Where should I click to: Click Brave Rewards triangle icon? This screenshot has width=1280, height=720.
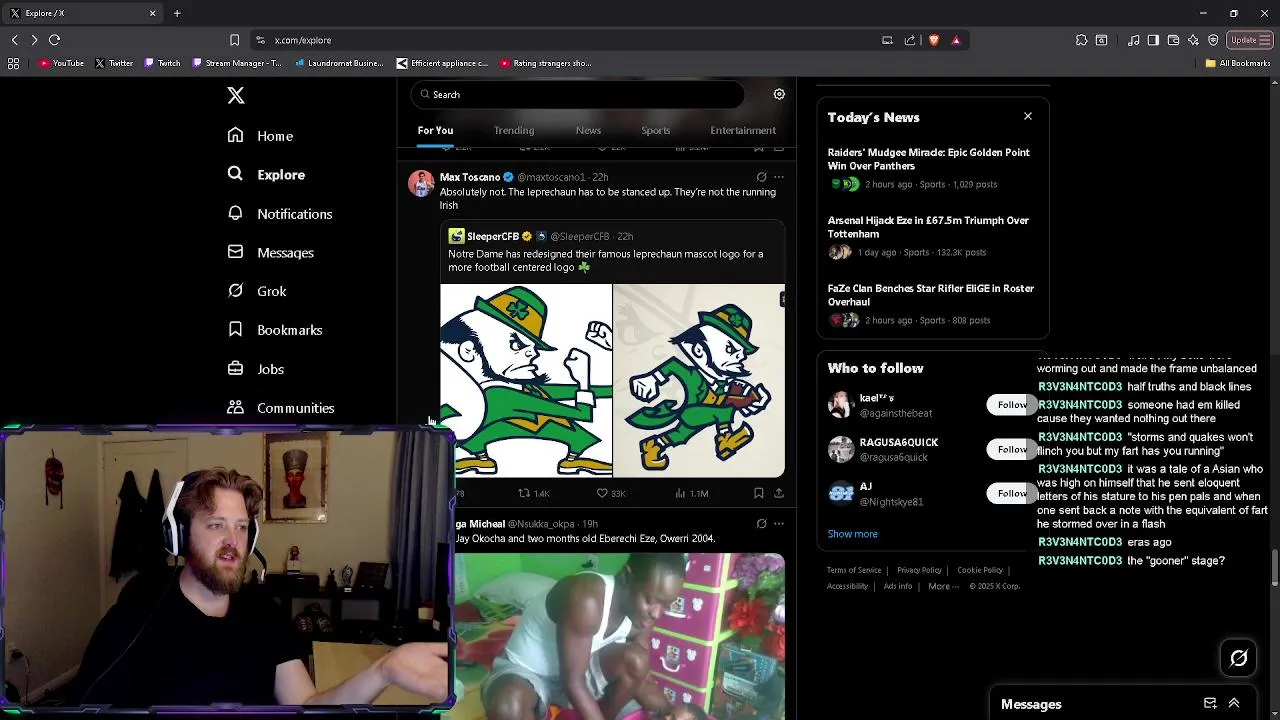(x=956, y=40)
